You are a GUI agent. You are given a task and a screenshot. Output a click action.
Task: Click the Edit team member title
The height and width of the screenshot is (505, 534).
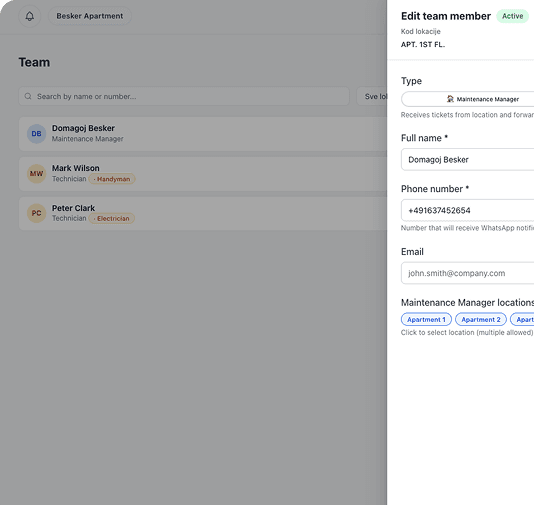[x=446, y=16]
